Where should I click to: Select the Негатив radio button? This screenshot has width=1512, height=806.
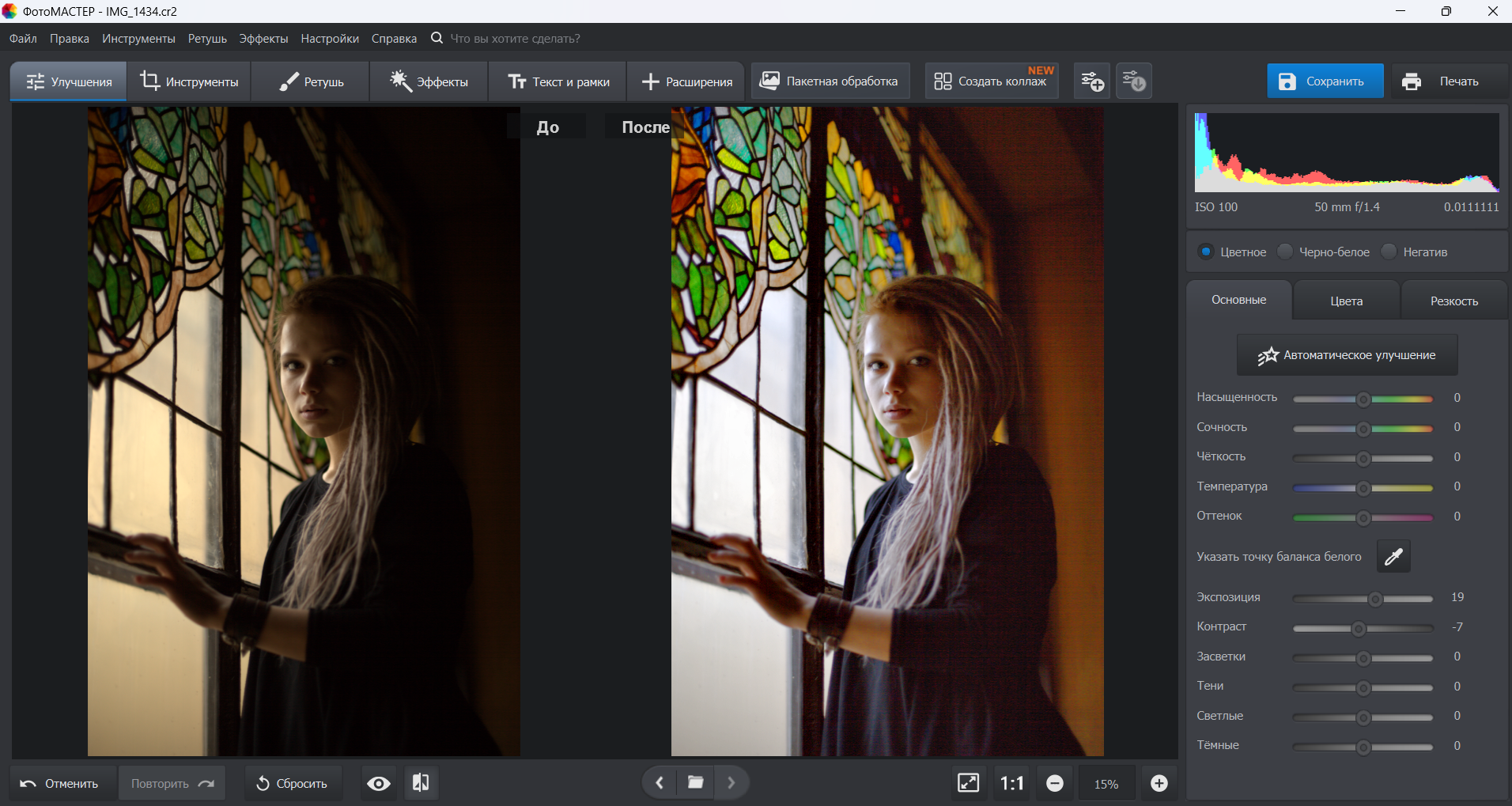pyautogui.click(x=1389, y=252)
